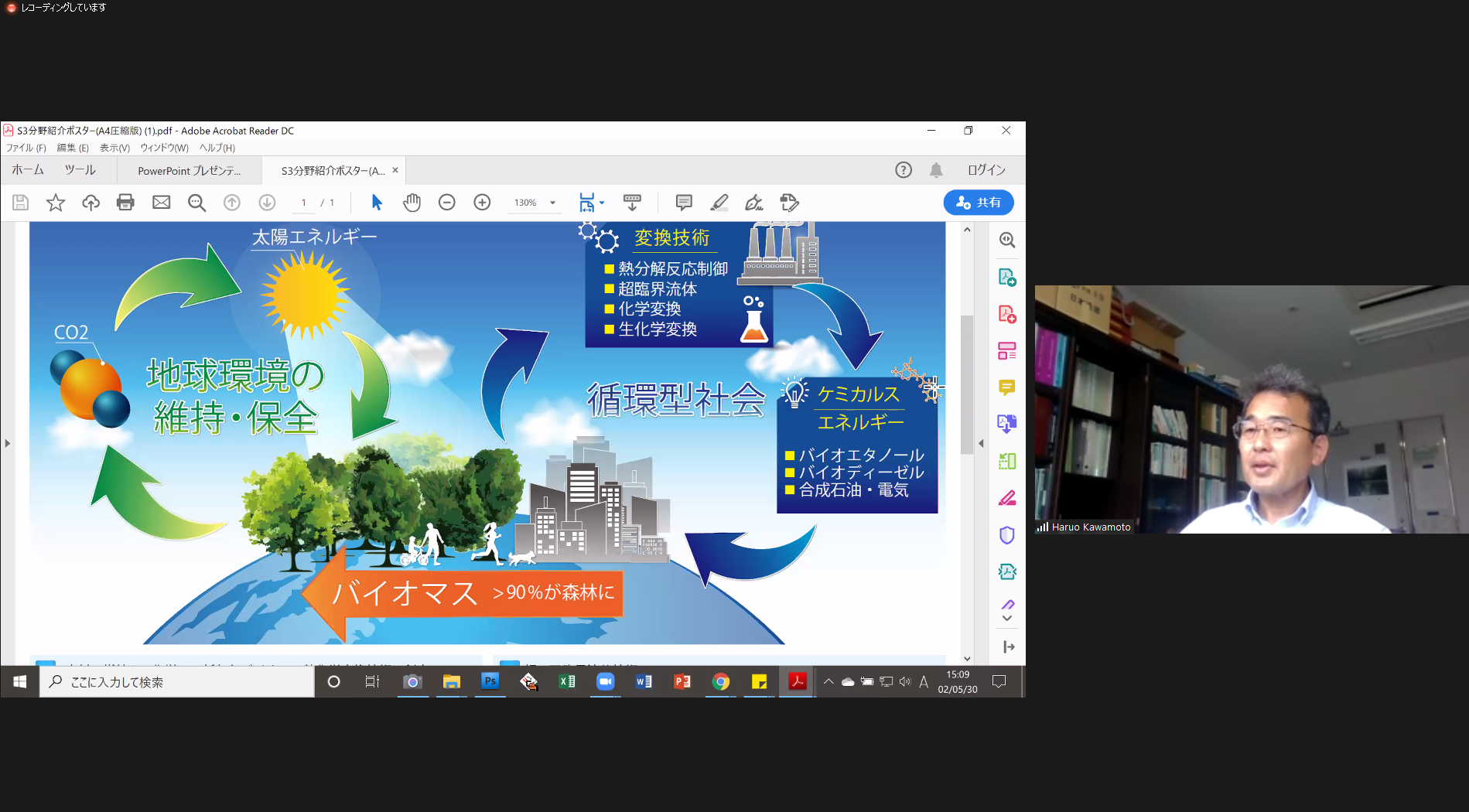Expand the zoom level dropdown
Image resolution: width=1469 pixels, height=812 pixels.
552,203
